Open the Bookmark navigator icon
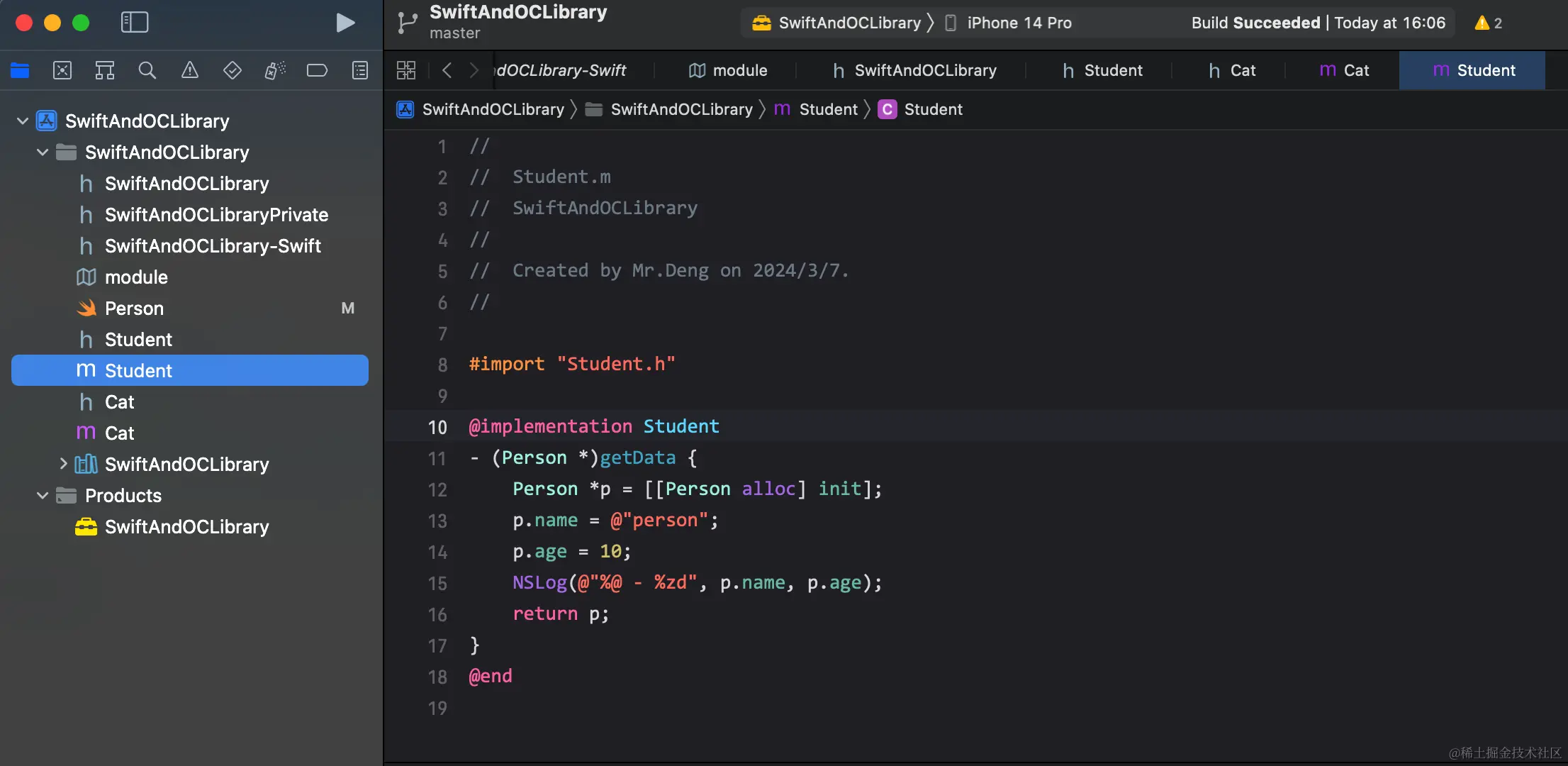Screen dimensions: 1568x766 tap(104, 70)
